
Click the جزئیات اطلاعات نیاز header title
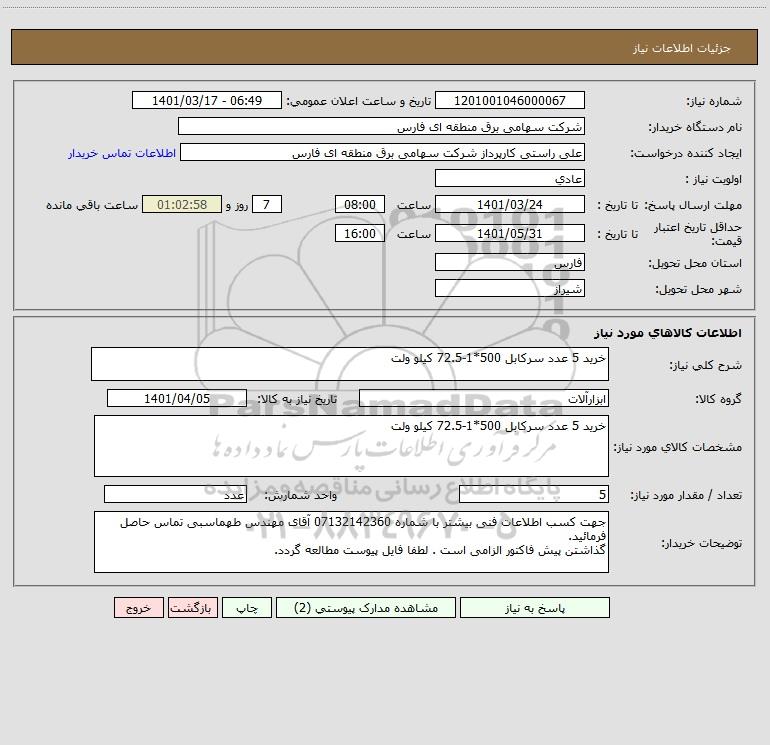[x=682, y=48]
